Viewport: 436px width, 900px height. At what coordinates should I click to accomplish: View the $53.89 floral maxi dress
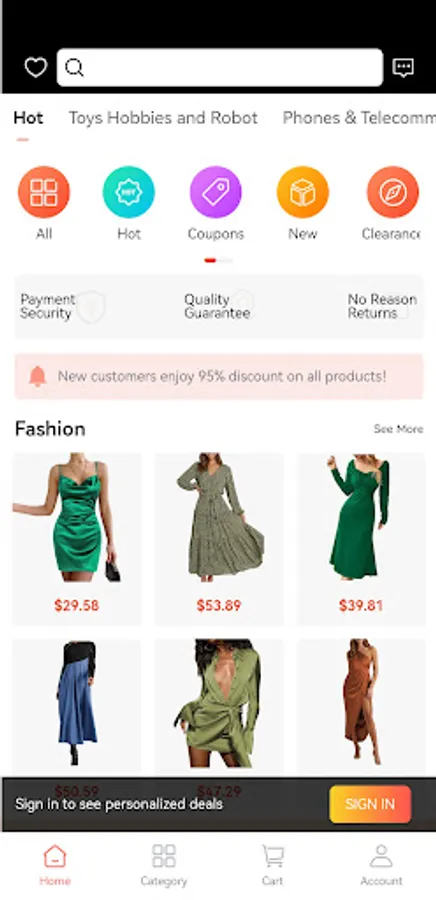pyautogui.click(x=219, y=539)
